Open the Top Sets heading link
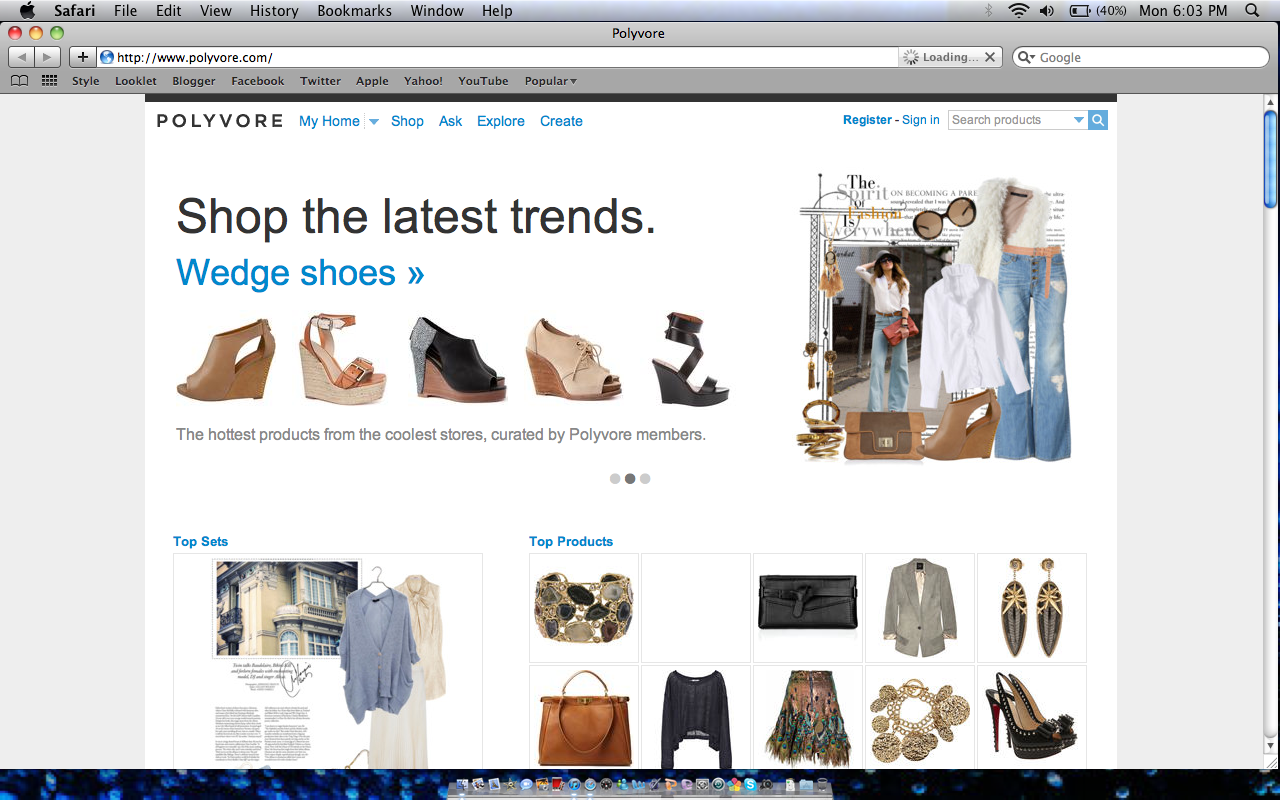 click(x=201, y=541)
